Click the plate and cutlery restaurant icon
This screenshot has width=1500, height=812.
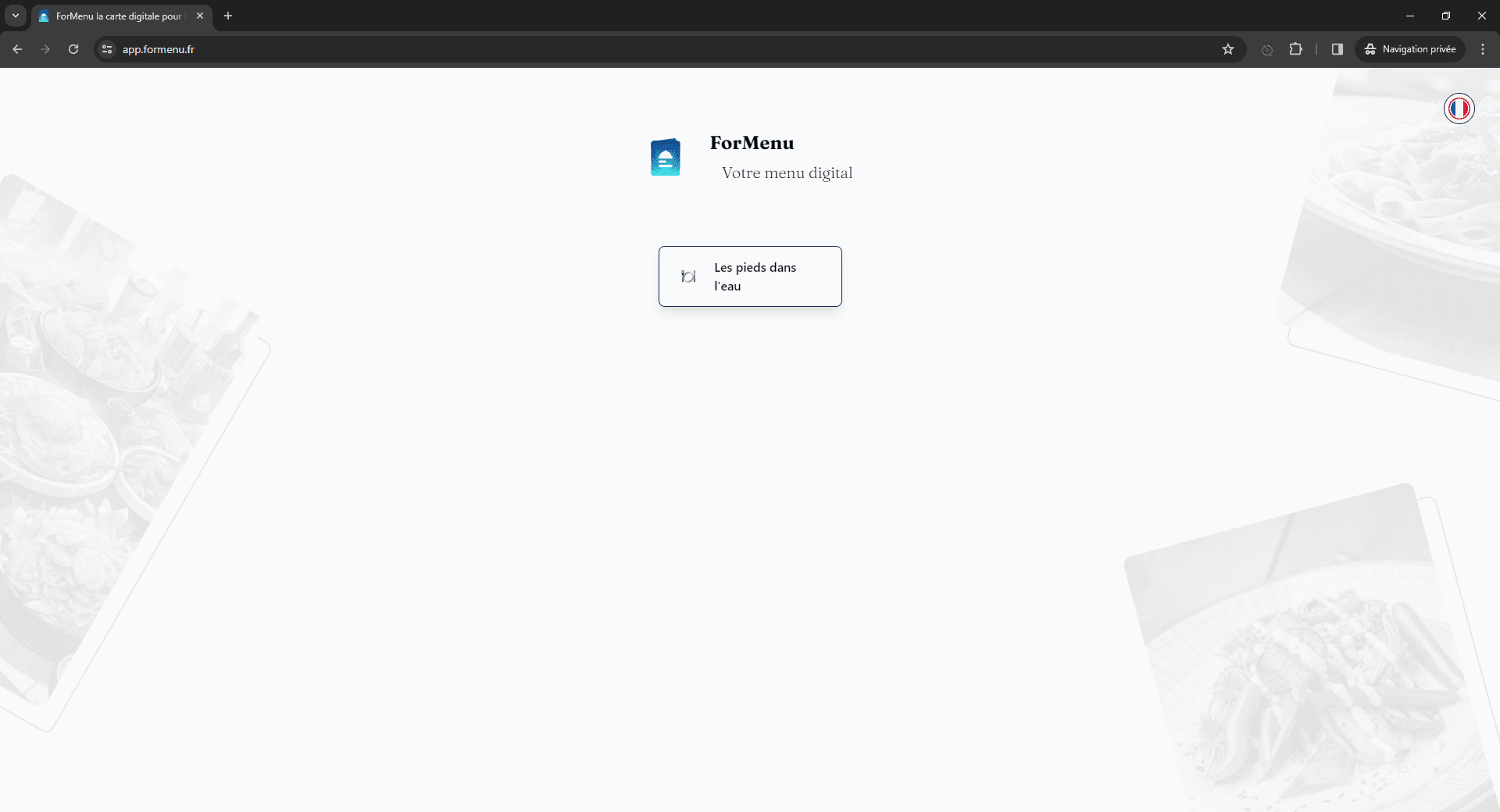688,276
